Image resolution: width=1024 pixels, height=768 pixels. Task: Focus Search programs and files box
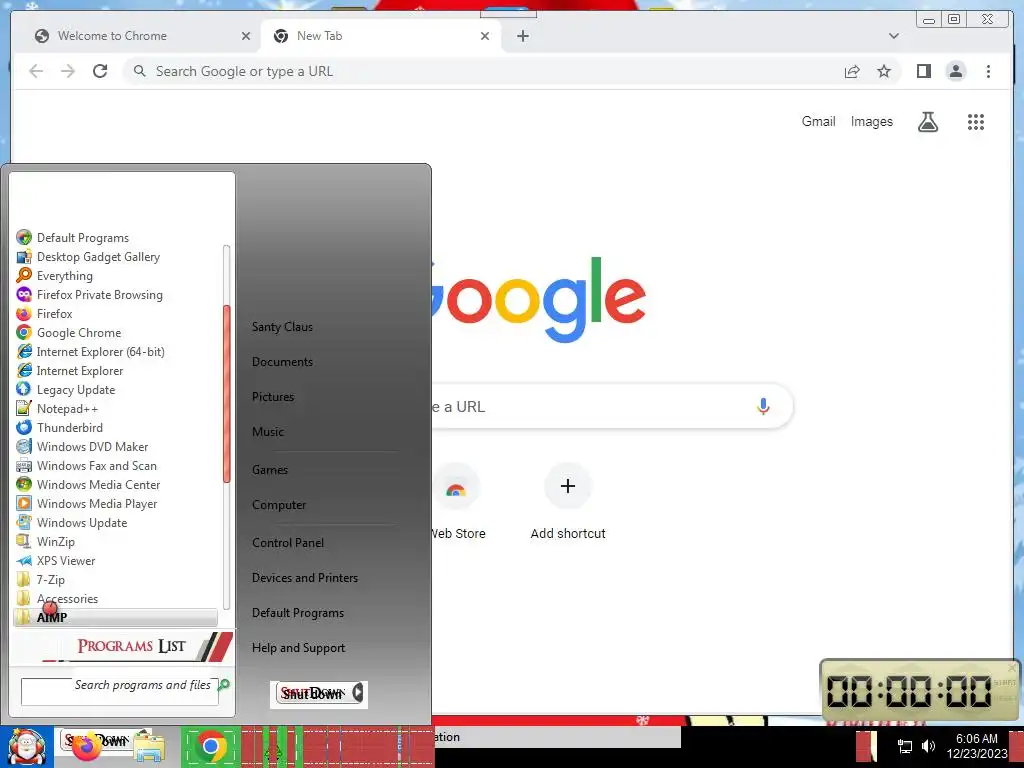pyautogui.click(x=120, y=692)
